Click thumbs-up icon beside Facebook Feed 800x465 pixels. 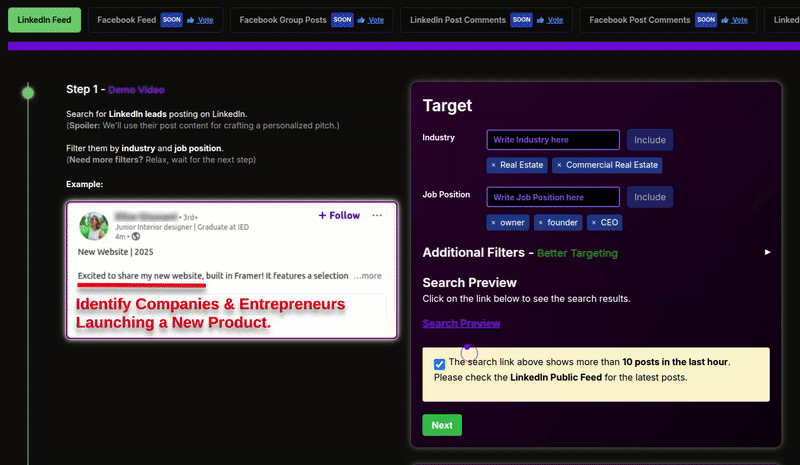click(x=191, y=20)
